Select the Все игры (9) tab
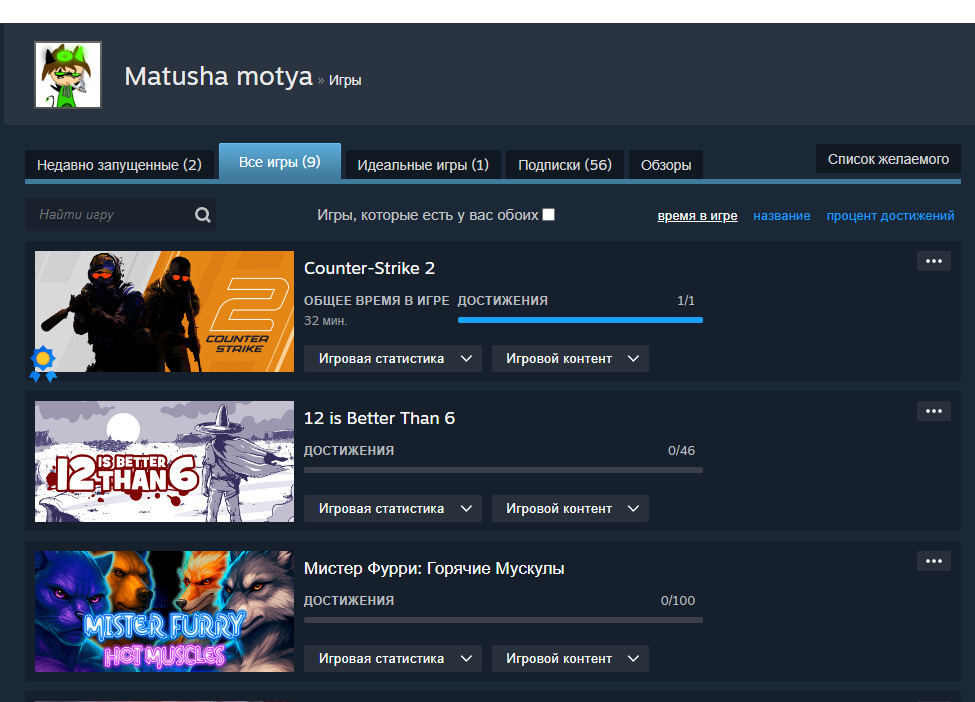975x702 pixels. [280, 162]
